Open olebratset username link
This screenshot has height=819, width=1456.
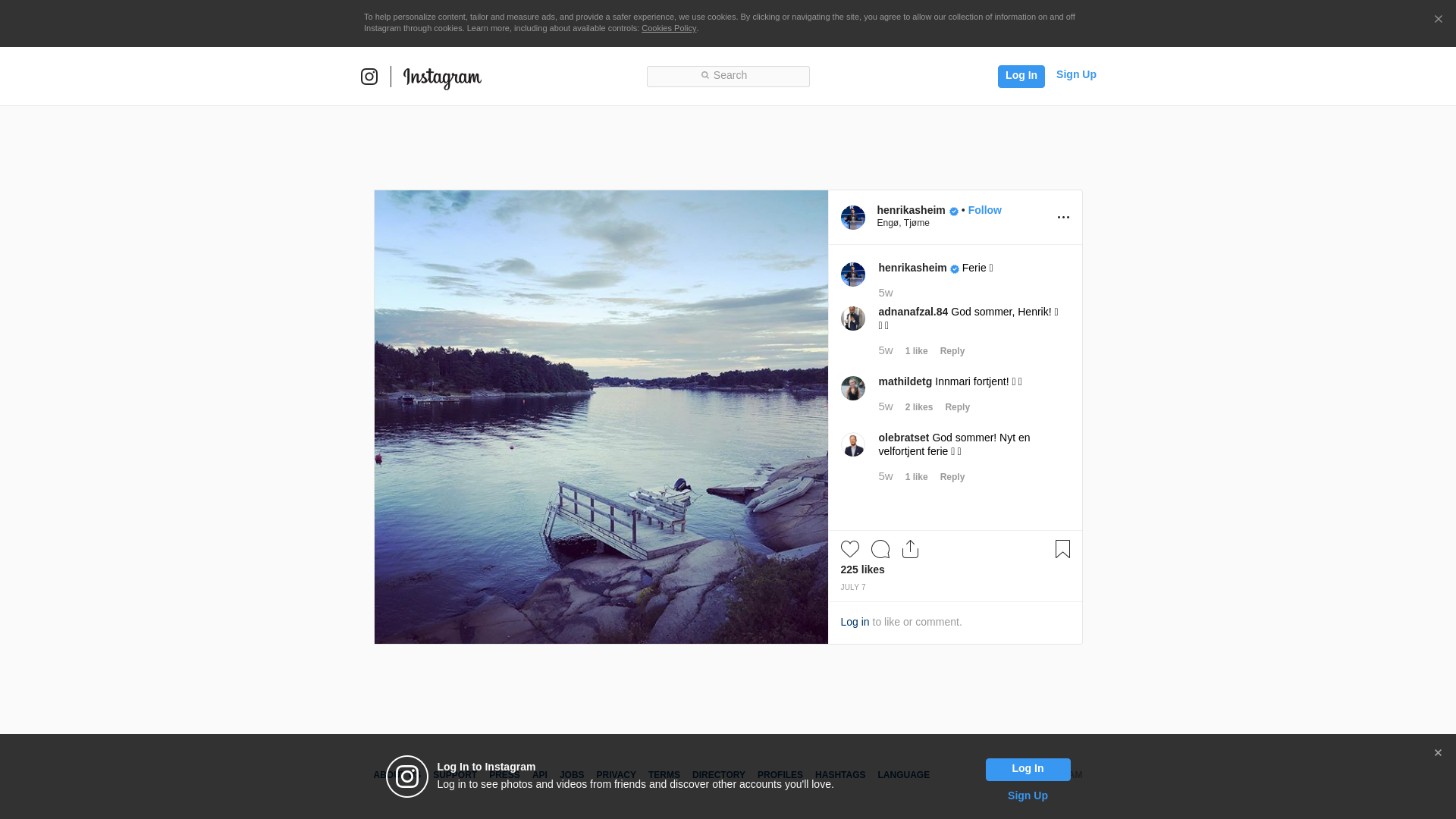click(904, 438)
